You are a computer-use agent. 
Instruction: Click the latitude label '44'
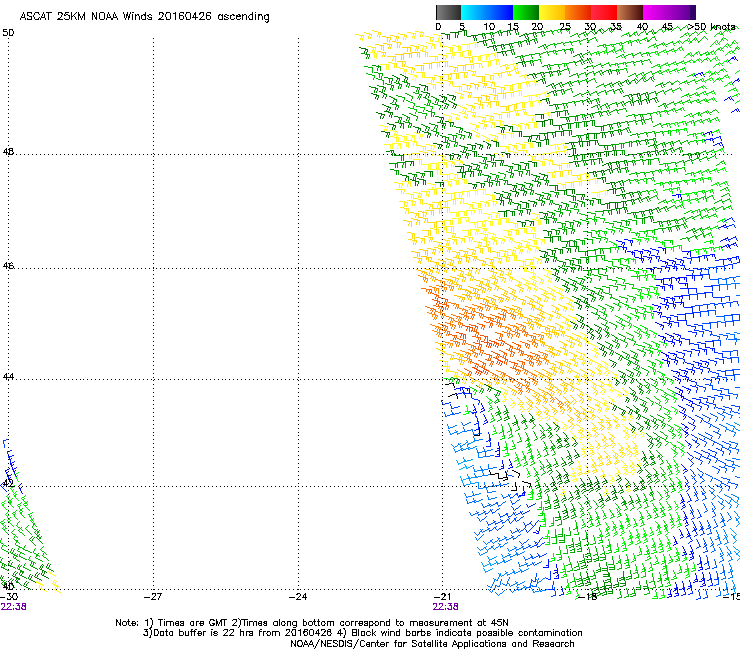(x=8, y=377)
